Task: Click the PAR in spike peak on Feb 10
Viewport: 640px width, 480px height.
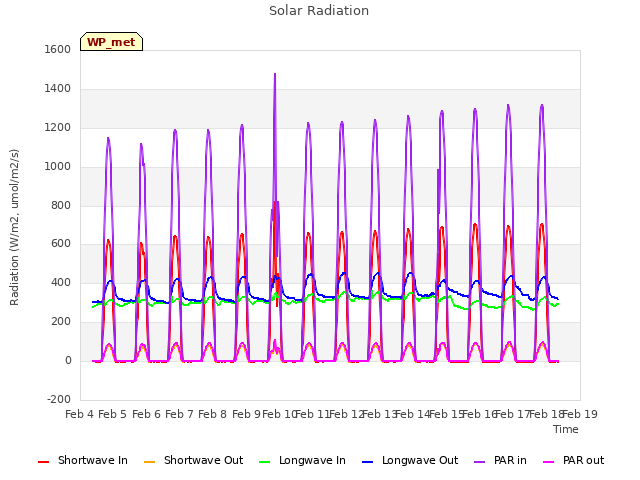Action: pos(275,74)
